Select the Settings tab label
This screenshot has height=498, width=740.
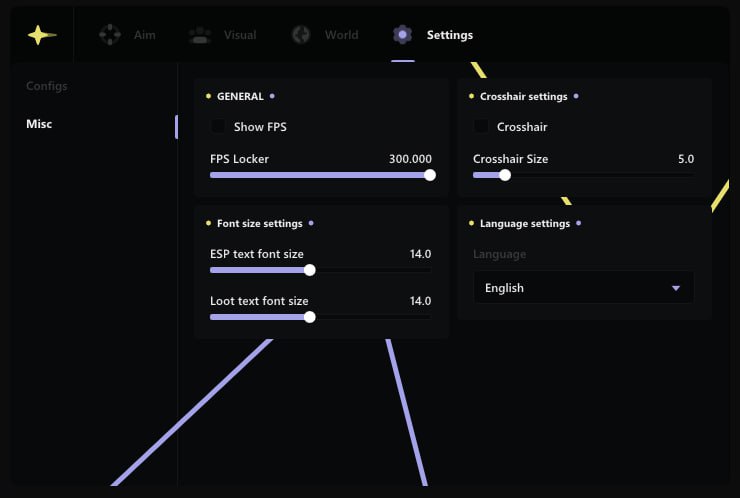pyautogui.click(x=449, y=35)
